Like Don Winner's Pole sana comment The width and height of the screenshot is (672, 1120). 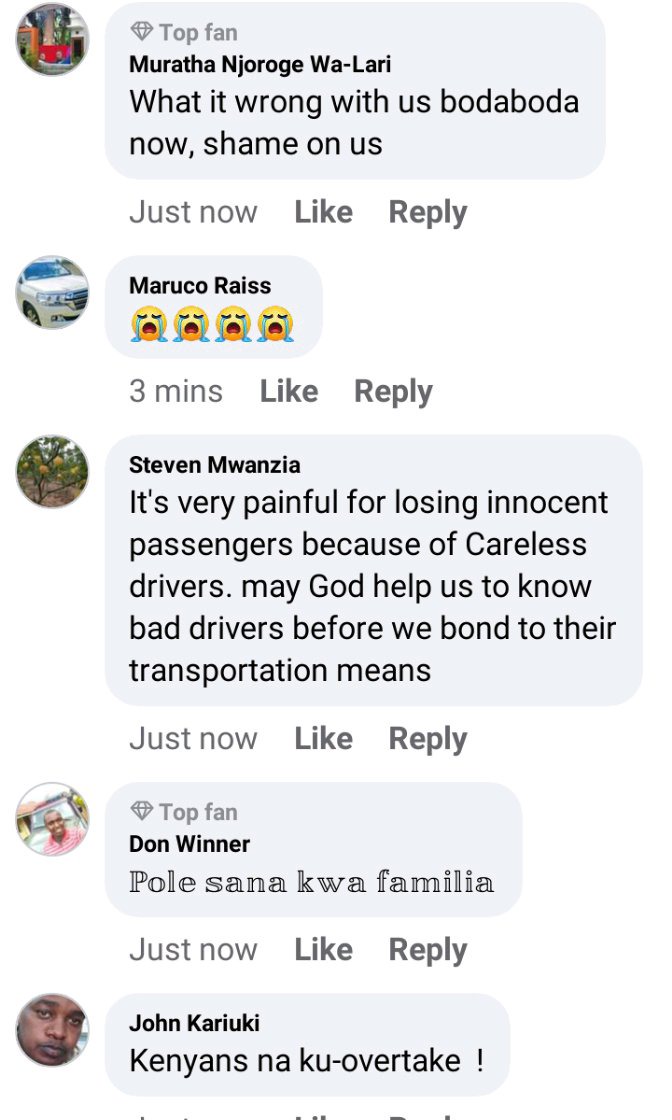pos(324,950)
